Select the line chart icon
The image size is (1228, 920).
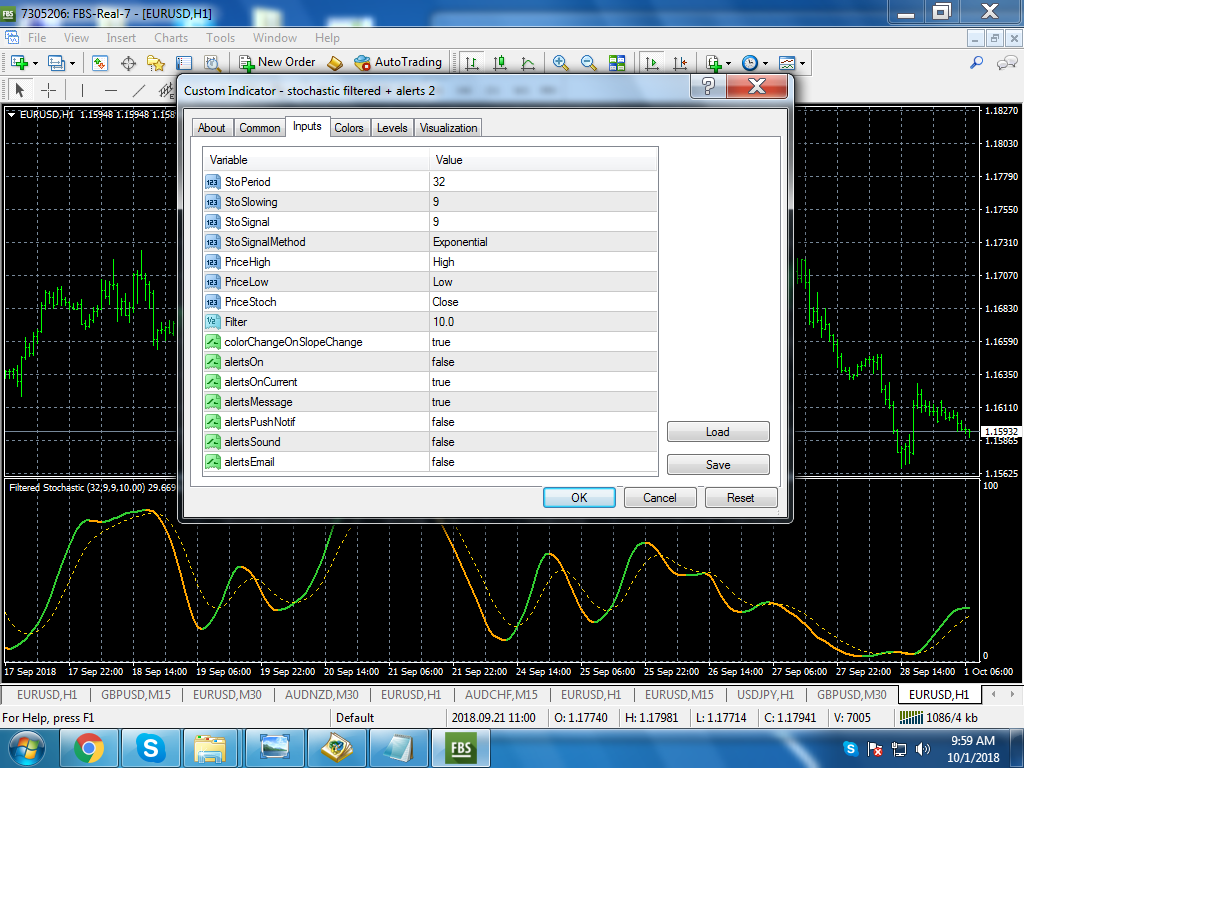pos(527,63)
